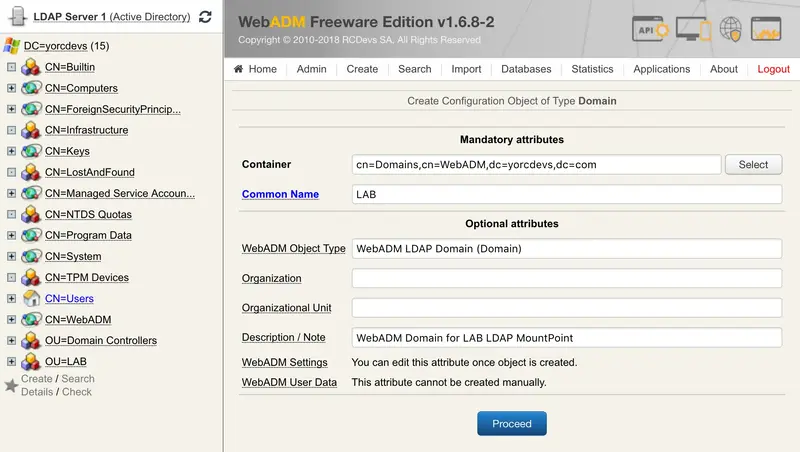
Task: Open the Description / Note link
Action: pos(283,338)
